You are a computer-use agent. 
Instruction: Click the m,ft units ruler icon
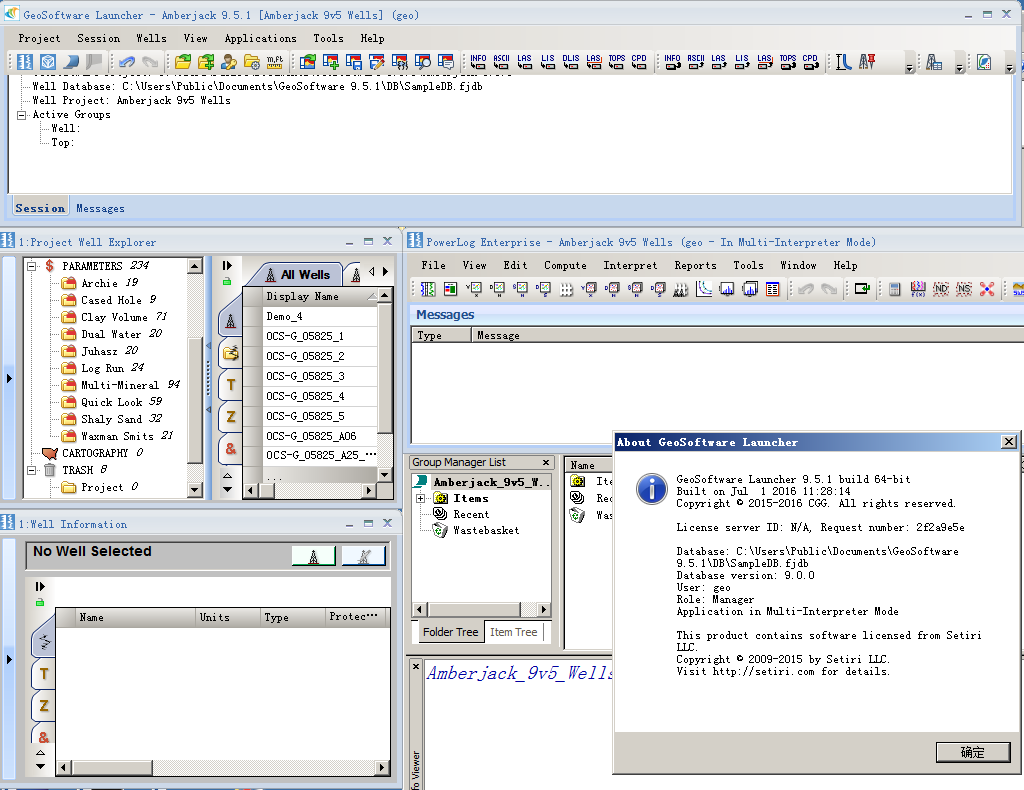tap(275, 62)
